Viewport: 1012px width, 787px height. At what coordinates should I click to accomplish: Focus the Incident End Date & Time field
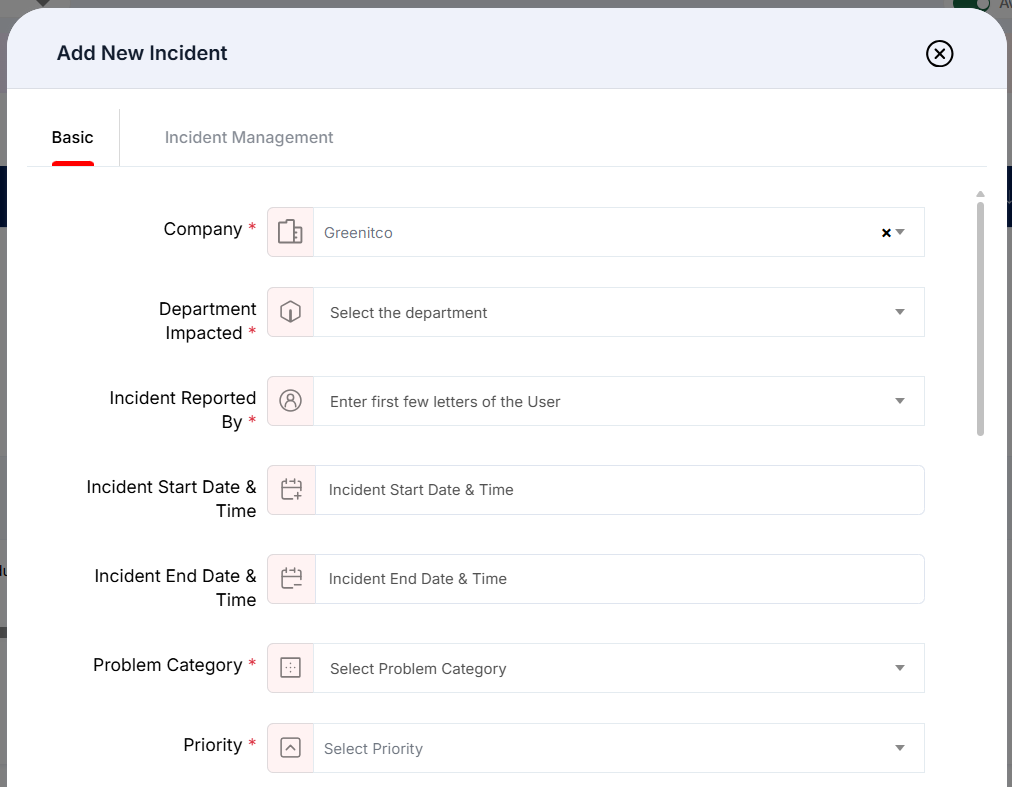click(620, 579)
